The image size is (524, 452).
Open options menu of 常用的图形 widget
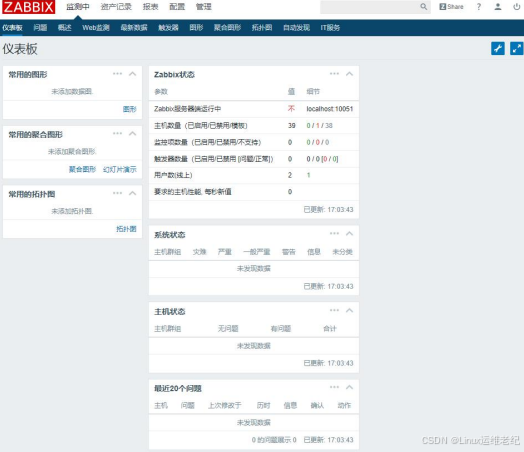[117, 74]
